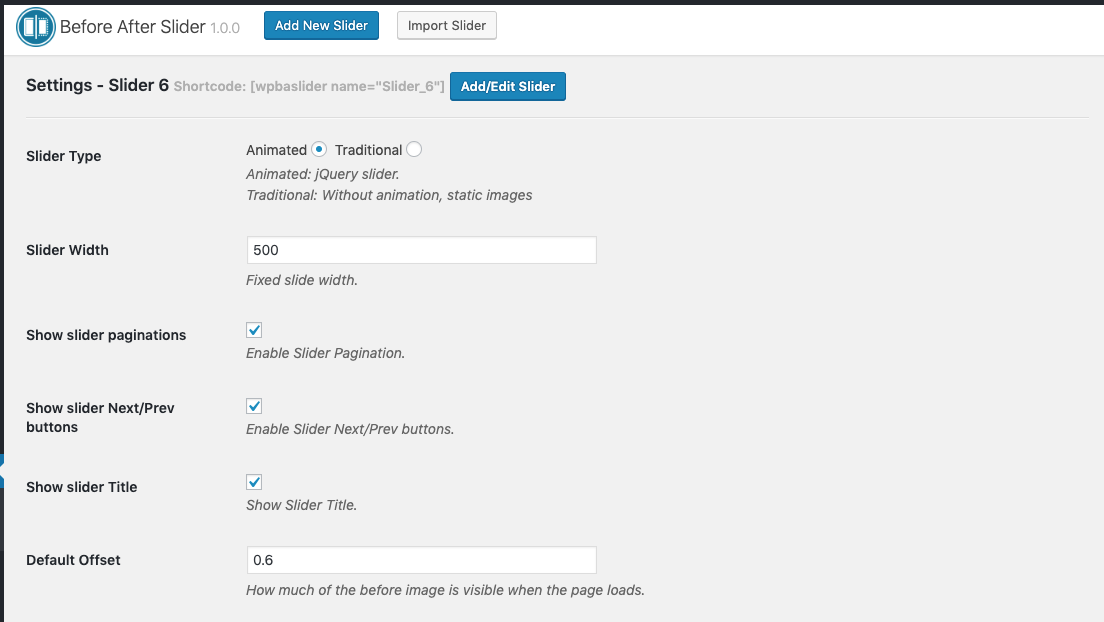Toggle the Show slider Next/Prev buttons checkbox

click(254, 406)
